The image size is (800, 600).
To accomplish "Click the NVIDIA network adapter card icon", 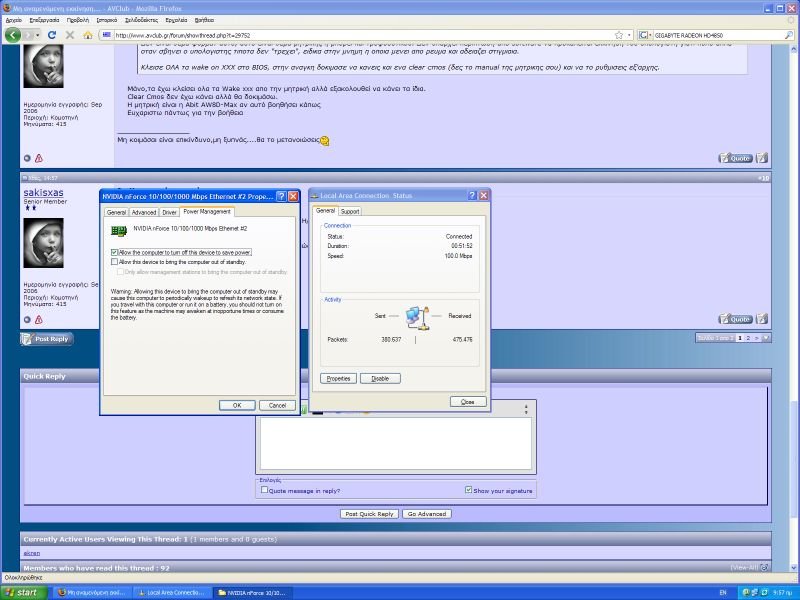I will click(116, 230).
